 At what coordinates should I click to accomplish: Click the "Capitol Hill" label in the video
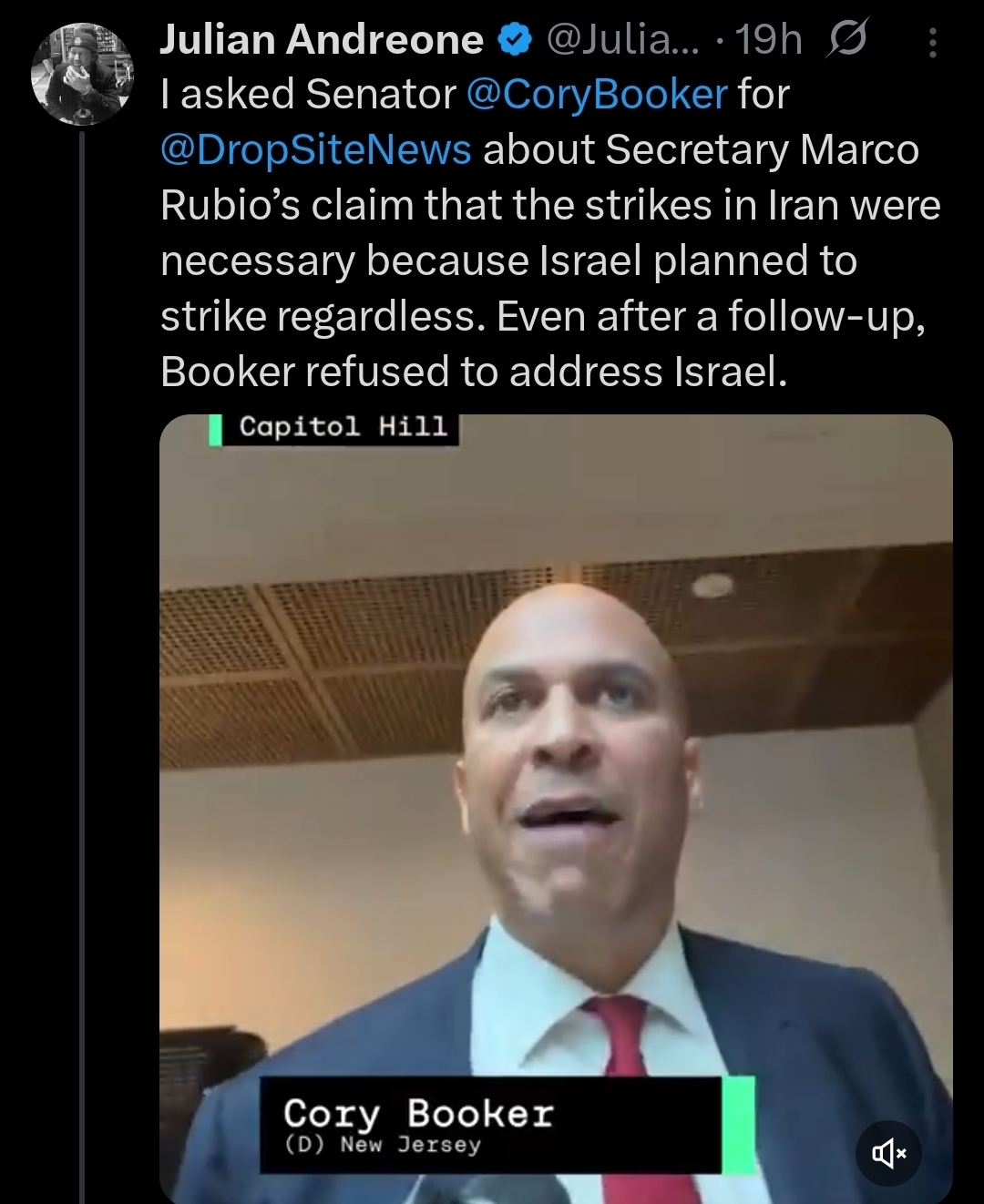[343, 427]
